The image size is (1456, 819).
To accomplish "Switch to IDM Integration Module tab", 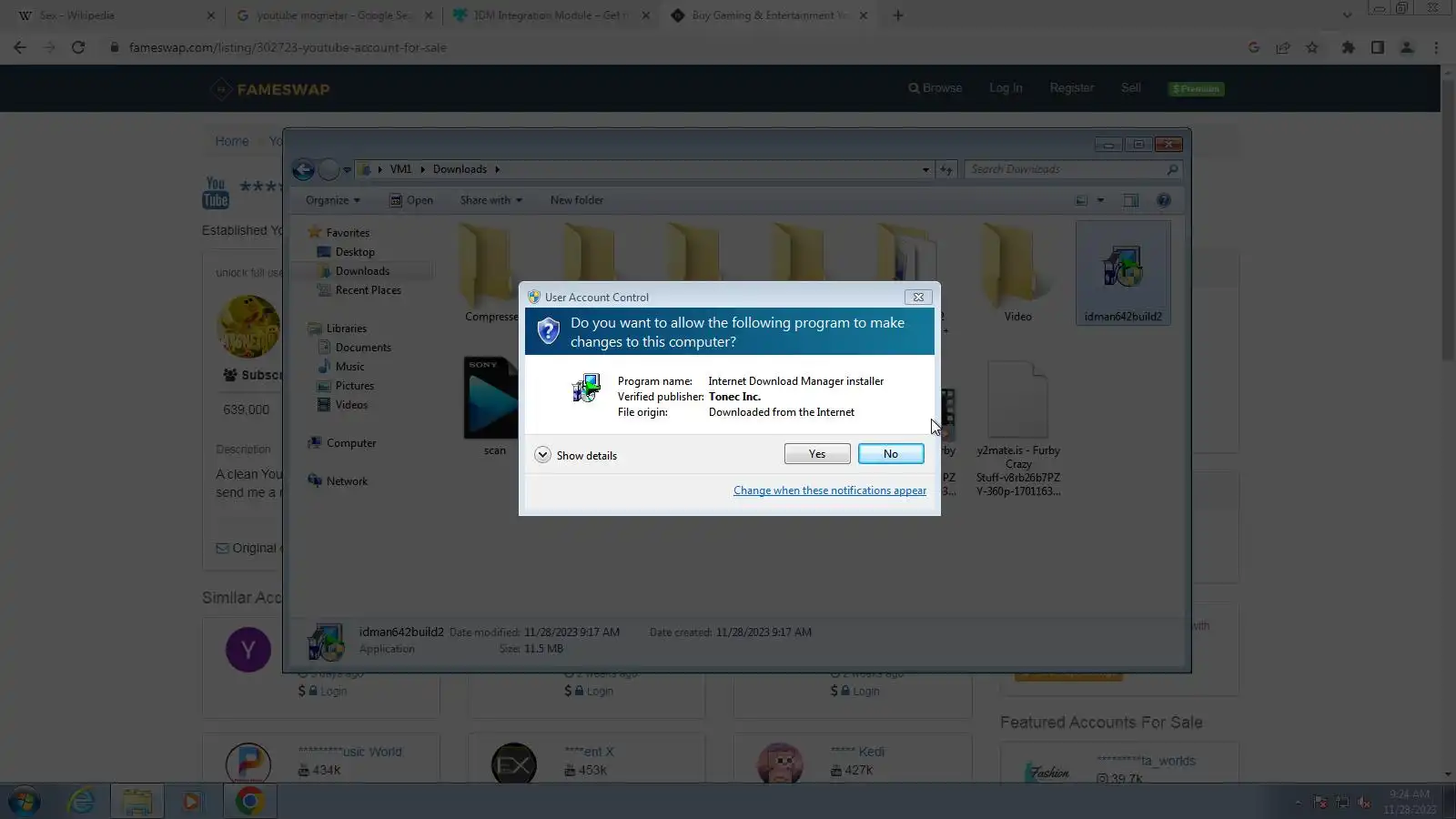I will click(551, 15).
